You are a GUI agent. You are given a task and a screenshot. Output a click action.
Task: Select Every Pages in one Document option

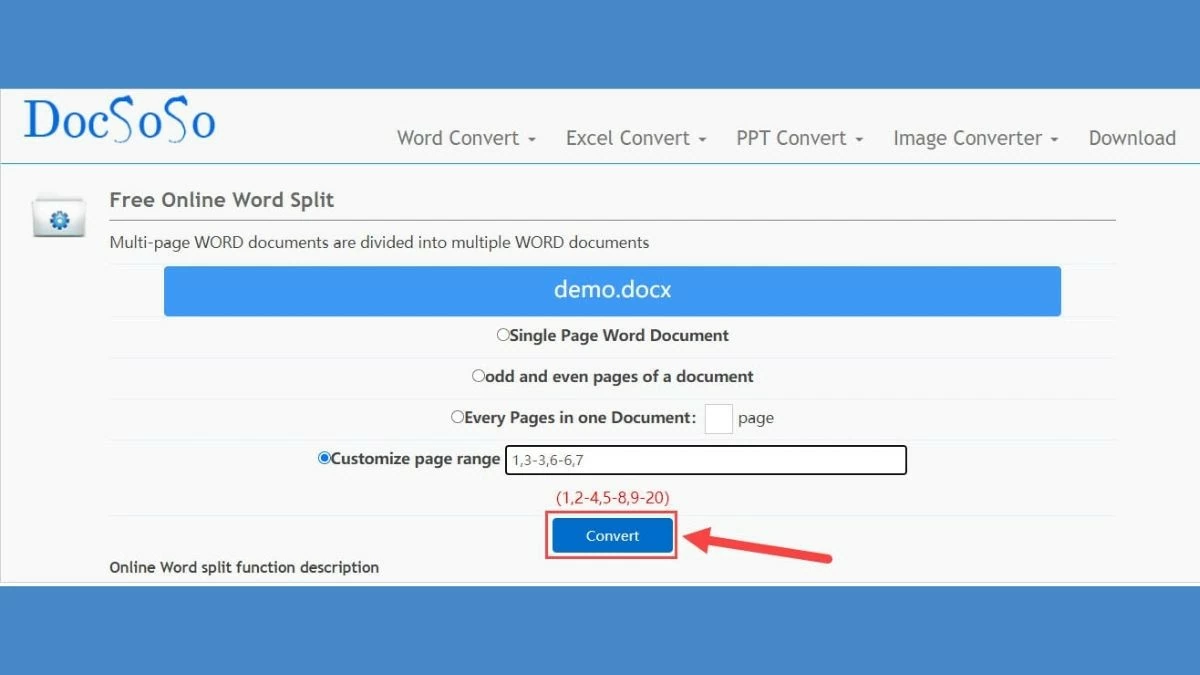pos(457,417)
